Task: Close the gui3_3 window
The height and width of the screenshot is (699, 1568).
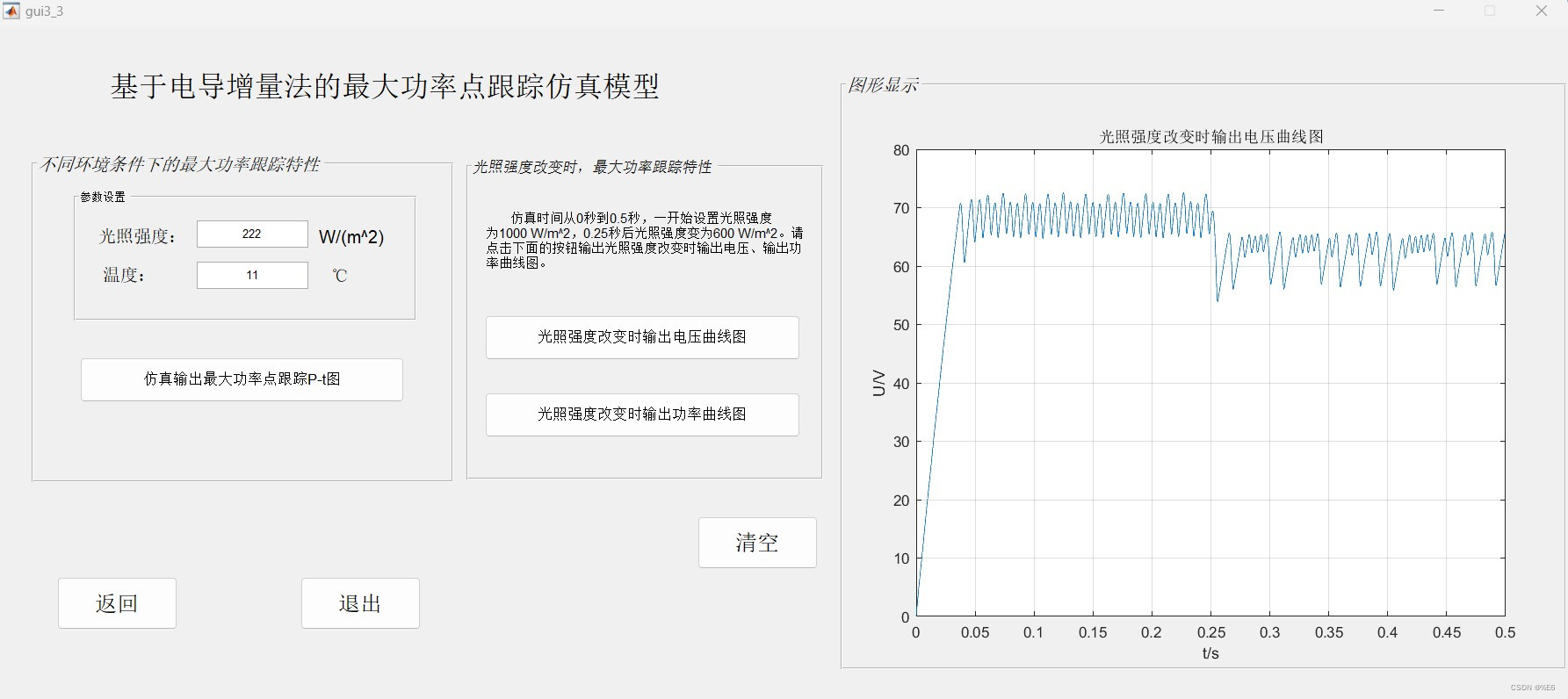Action: click(1542, 11)
